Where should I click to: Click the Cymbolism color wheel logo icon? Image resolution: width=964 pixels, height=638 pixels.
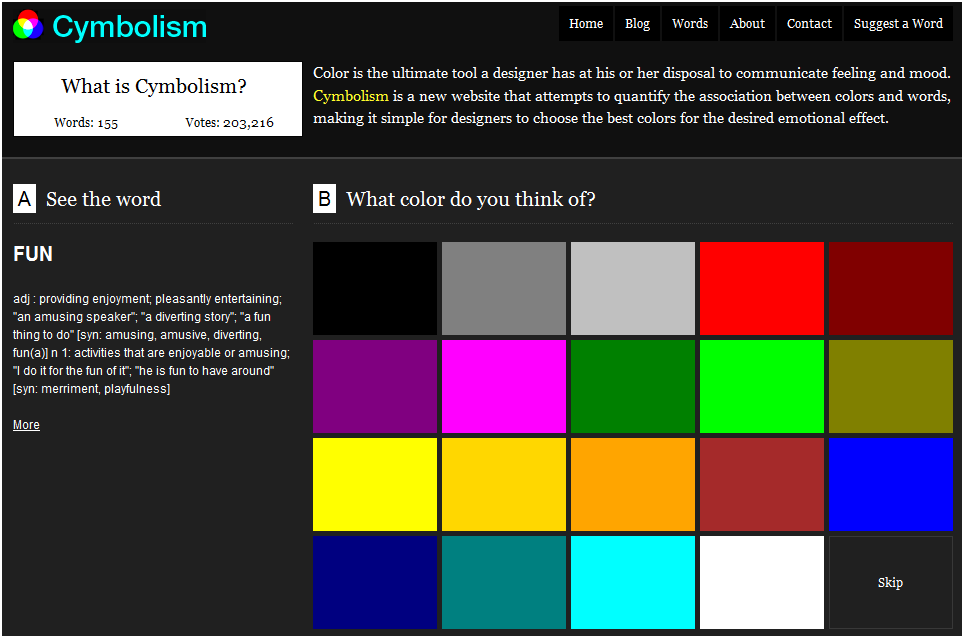28,26
